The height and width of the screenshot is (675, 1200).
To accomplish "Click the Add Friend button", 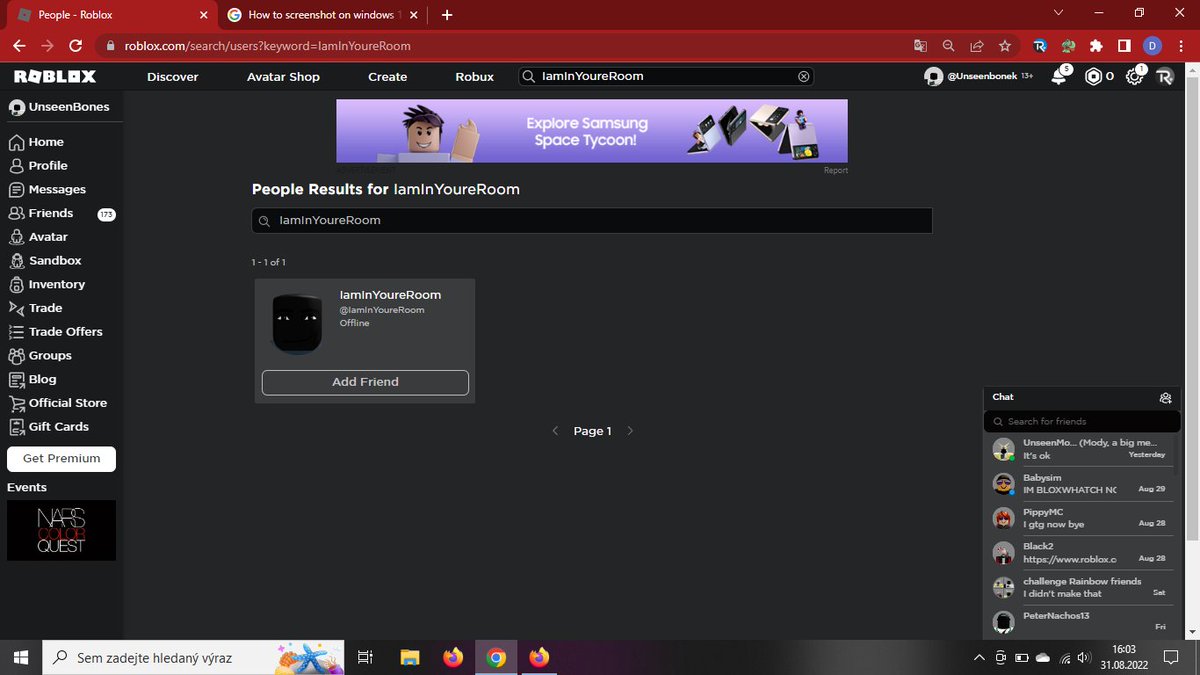I will [x=365, y=382].
